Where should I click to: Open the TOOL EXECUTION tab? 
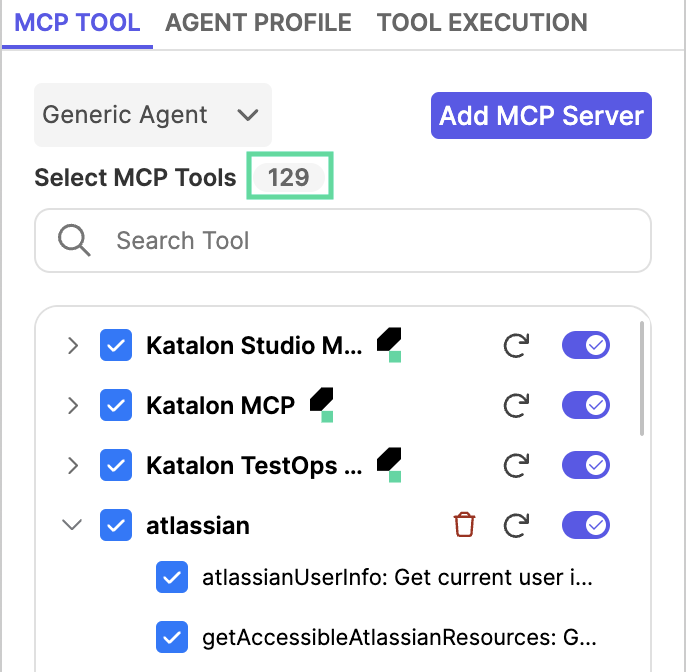(x=482, y=23)
